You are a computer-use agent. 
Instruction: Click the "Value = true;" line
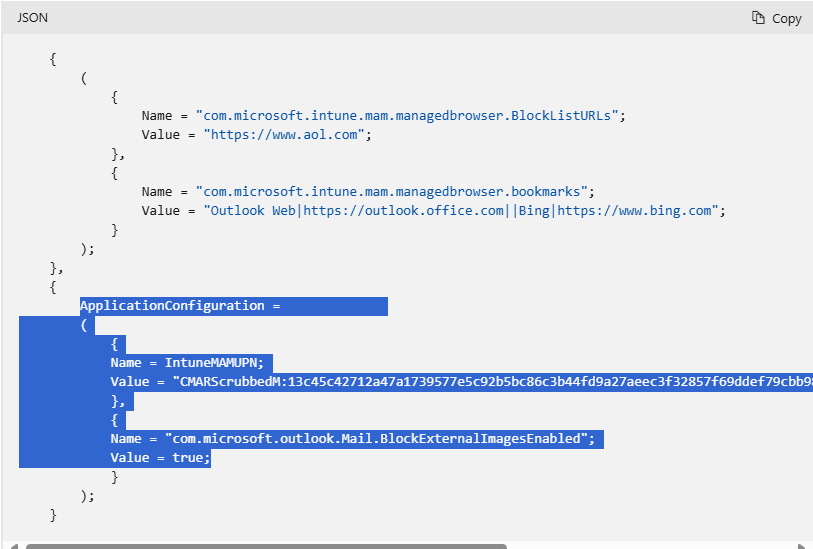[160, 458]
